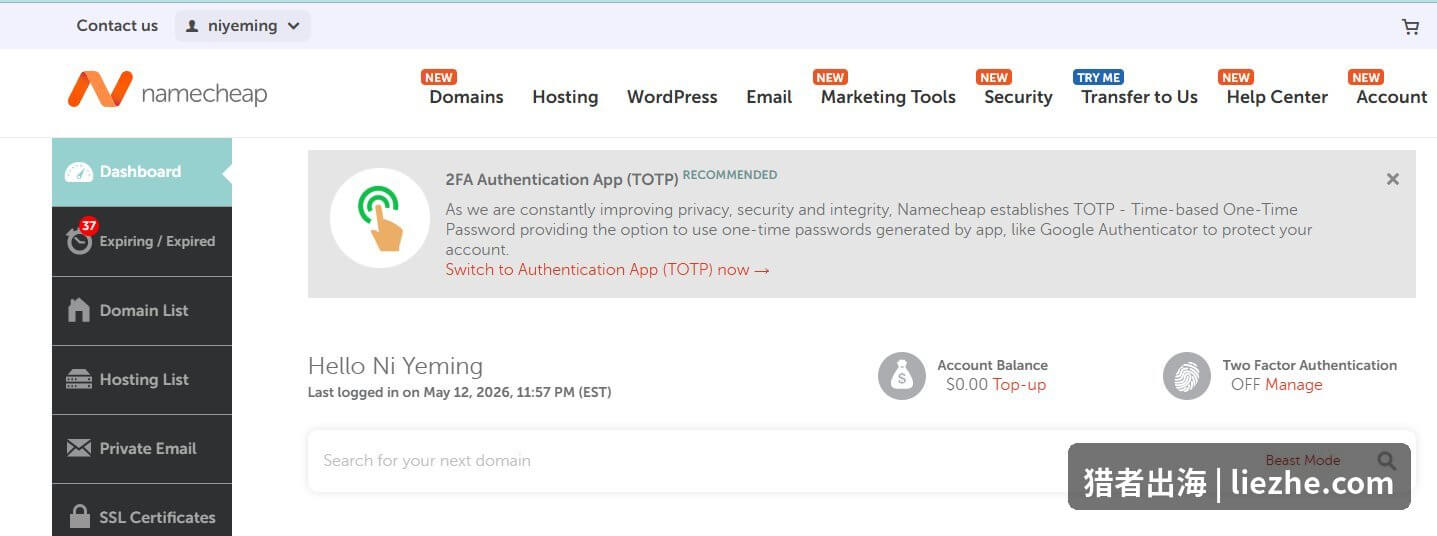Open the shopping cart icon

[1410, 27]
